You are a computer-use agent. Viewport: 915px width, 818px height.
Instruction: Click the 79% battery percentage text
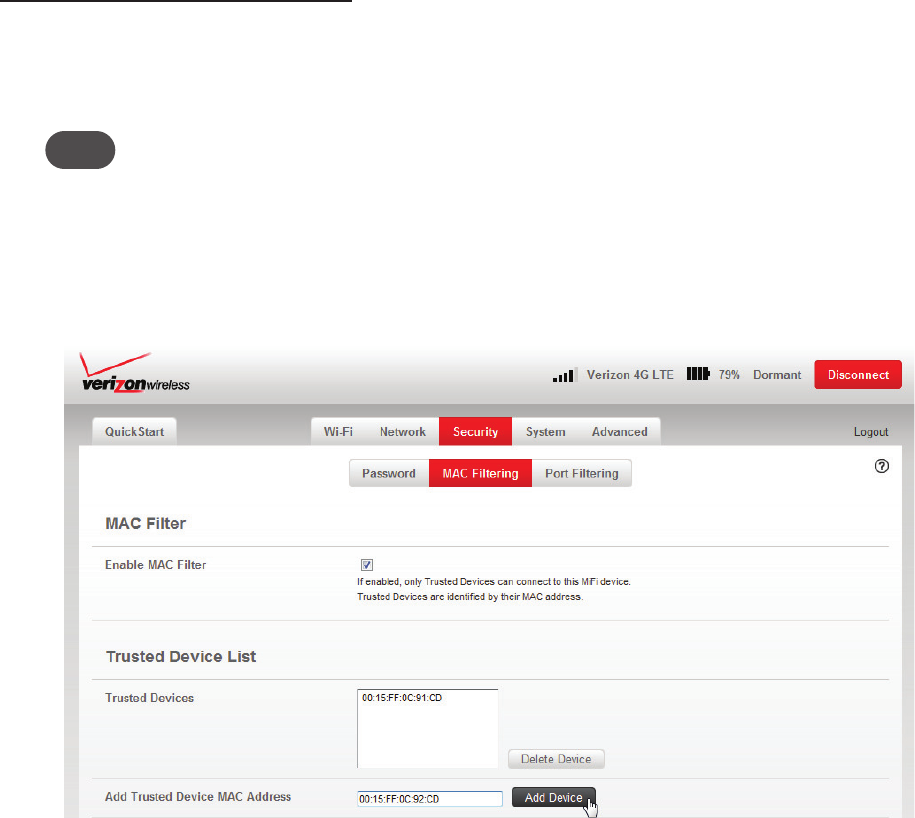729,375
